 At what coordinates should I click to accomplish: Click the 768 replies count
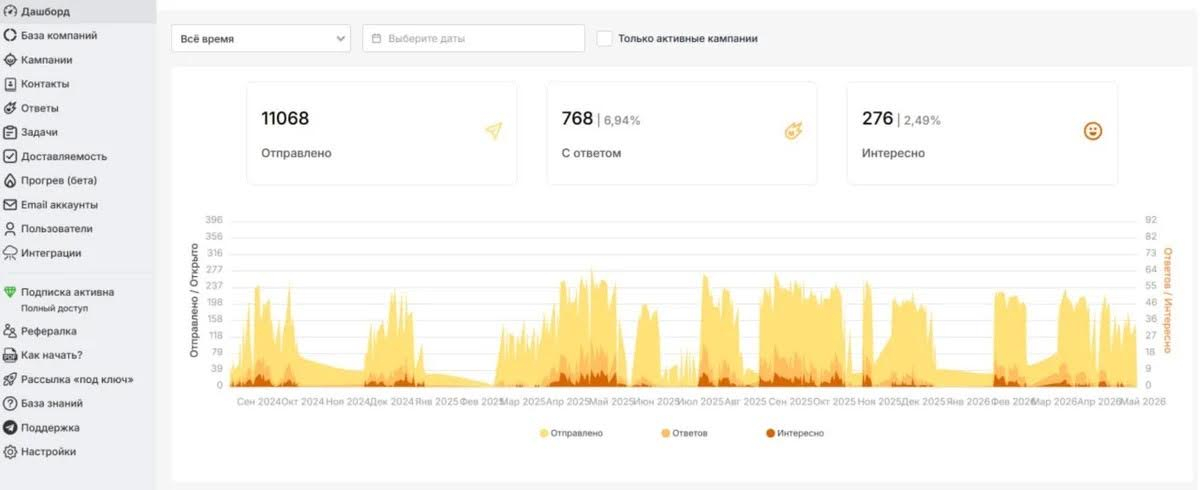tap(577, 119)
